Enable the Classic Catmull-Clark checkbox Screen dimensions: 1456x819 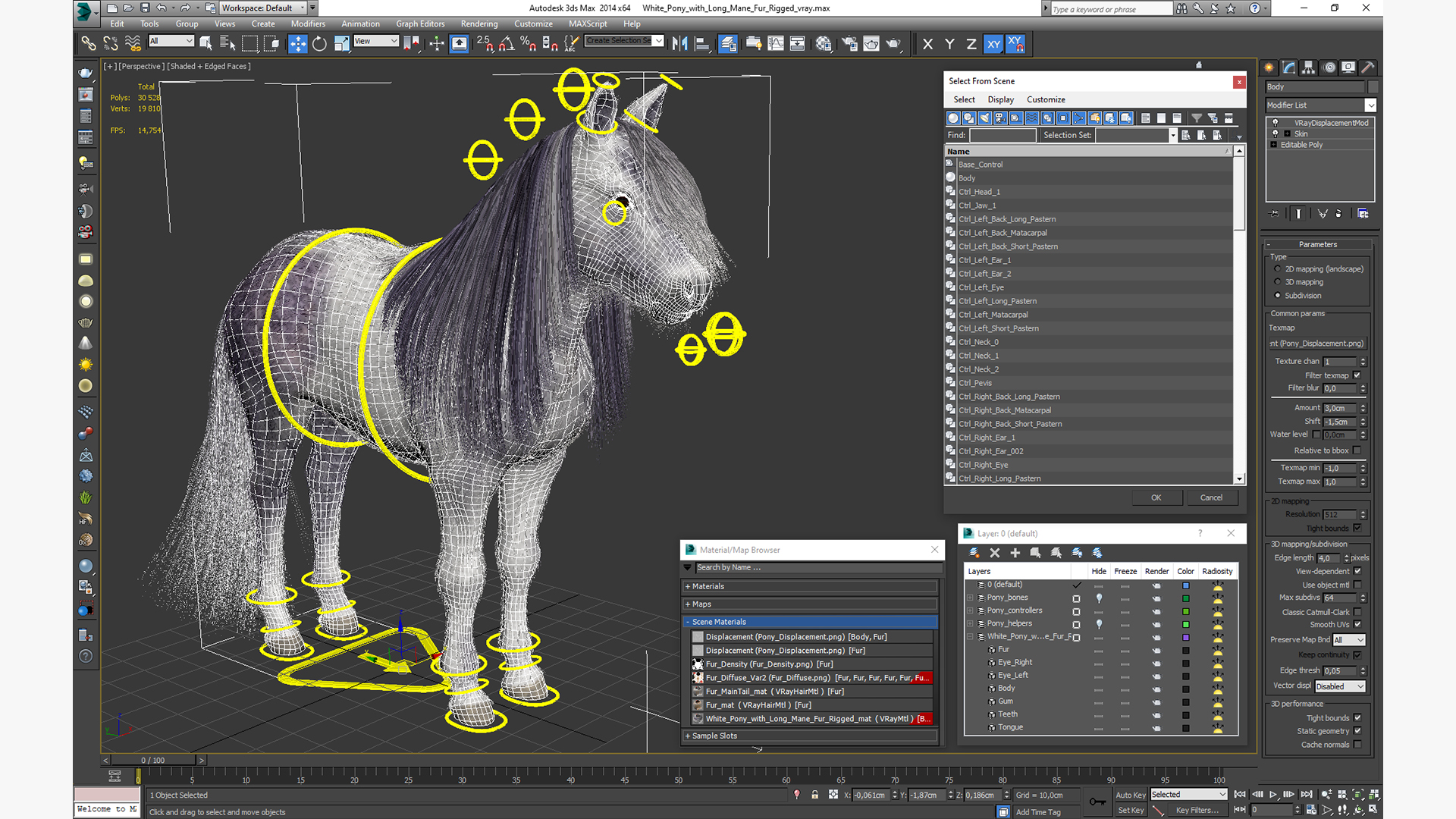point(1357,612)
